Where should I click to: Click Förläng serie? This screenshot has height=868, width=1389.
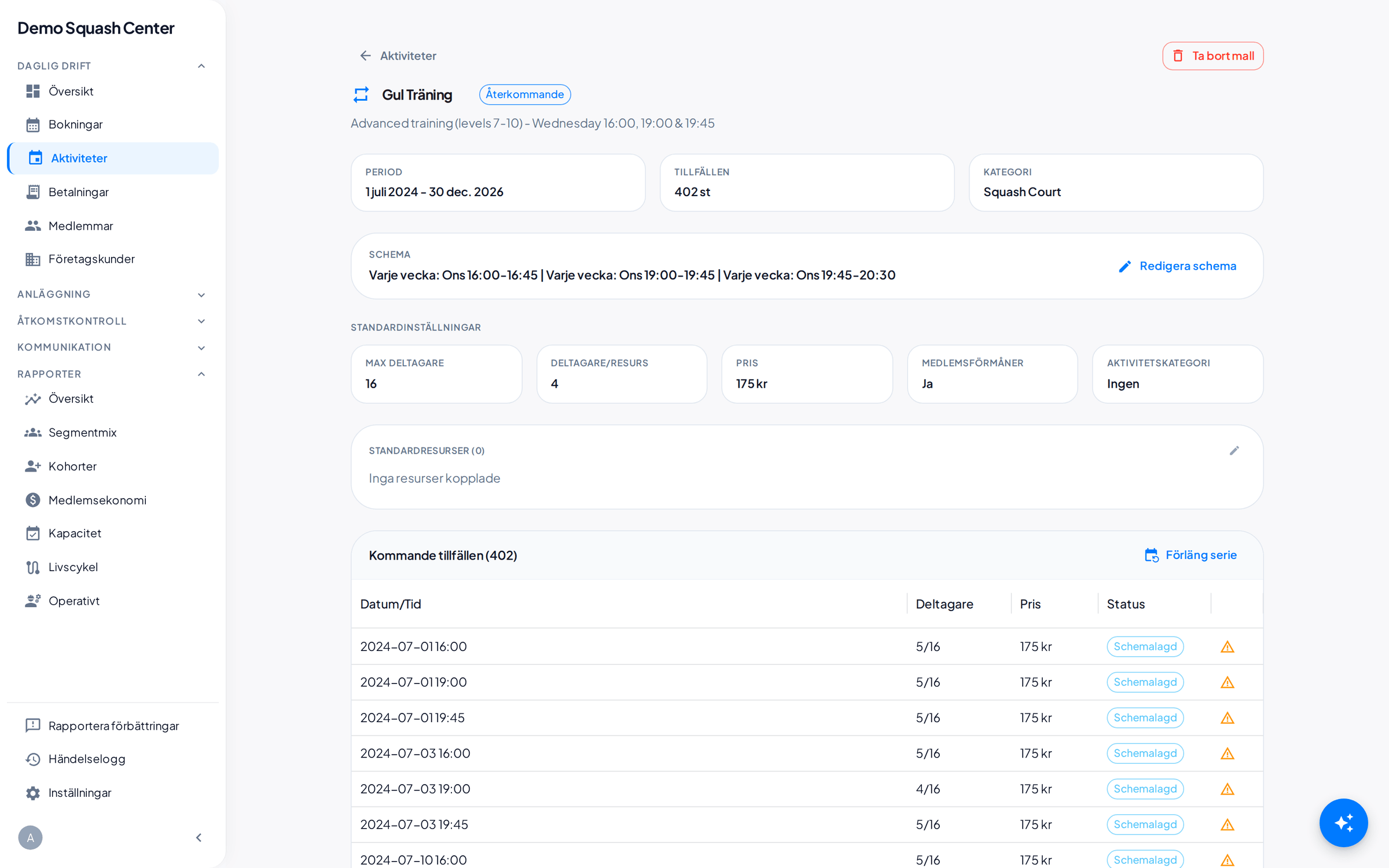(1191, 555)
